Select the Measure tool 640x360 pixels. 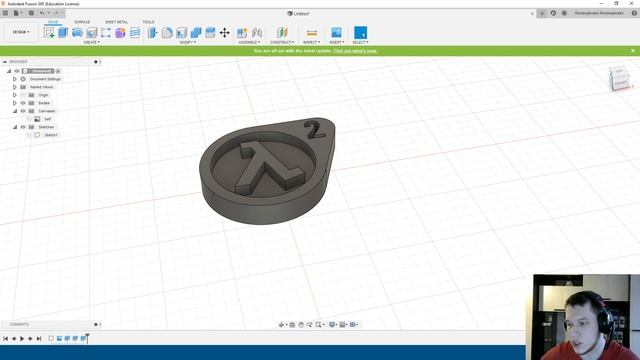[x=312, y=33]
